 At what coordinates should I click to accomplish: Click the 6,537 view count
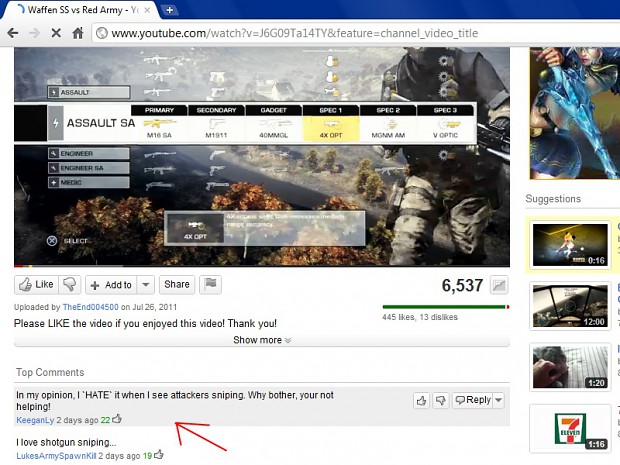462,285
